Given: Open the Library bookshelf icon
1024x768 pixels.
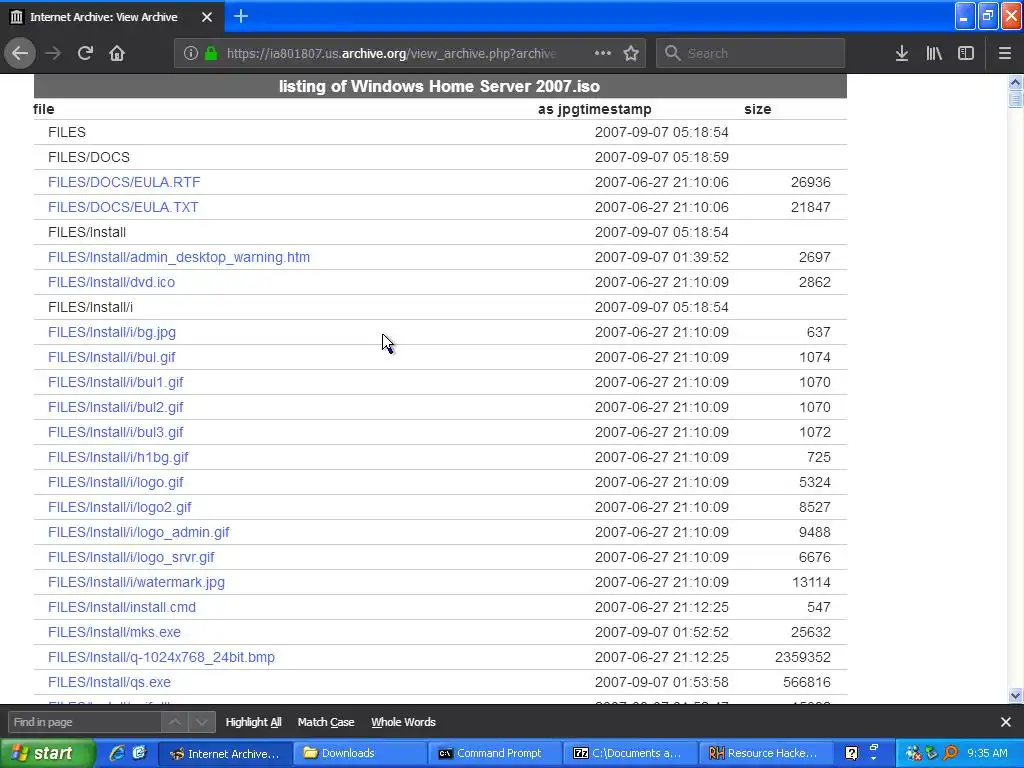Looking at the screenshot, I should click(x=934, y=53).
